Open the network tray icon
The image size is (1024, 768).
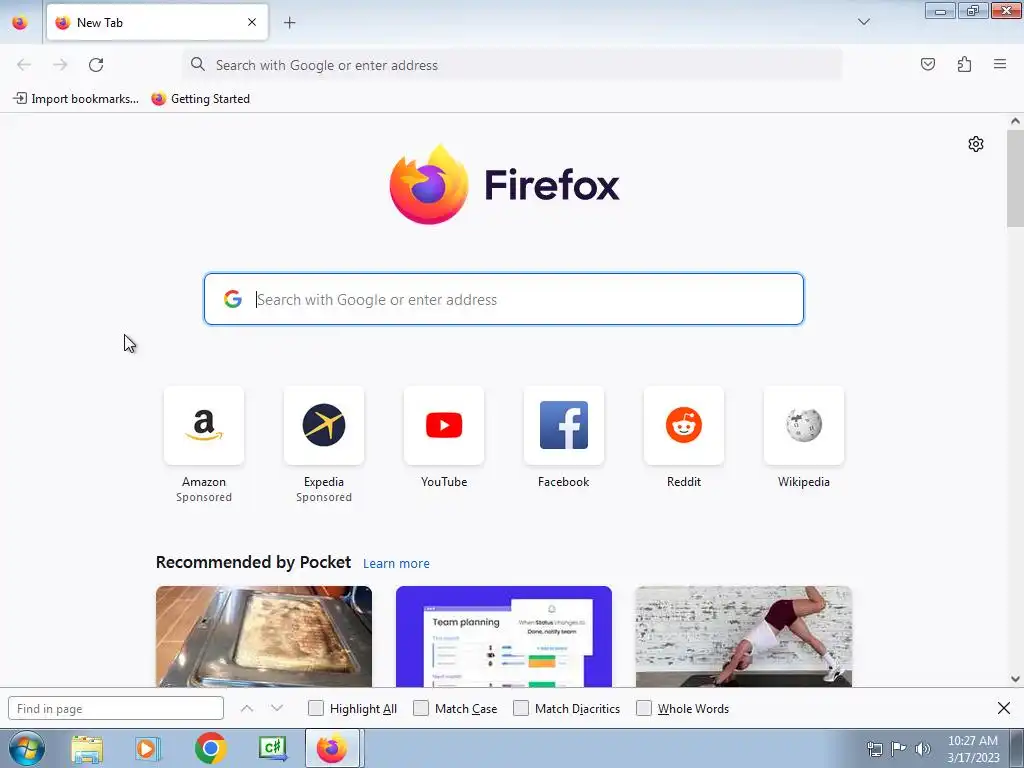coord(874,749)
